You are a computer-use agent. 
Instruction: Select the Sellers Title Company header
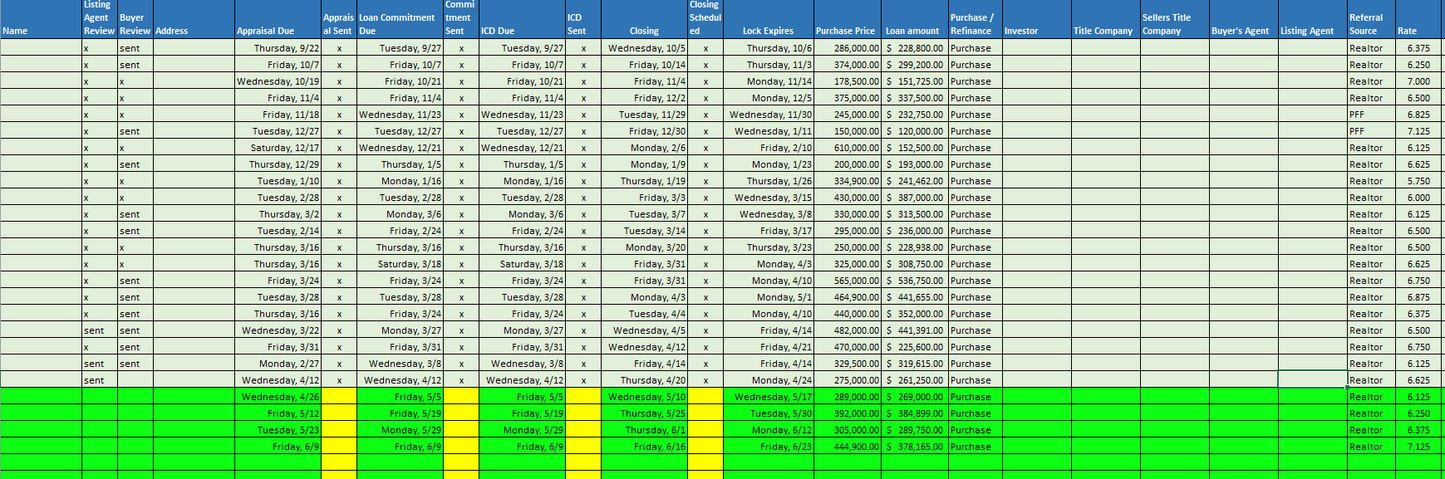click(x=1173, y=20)
